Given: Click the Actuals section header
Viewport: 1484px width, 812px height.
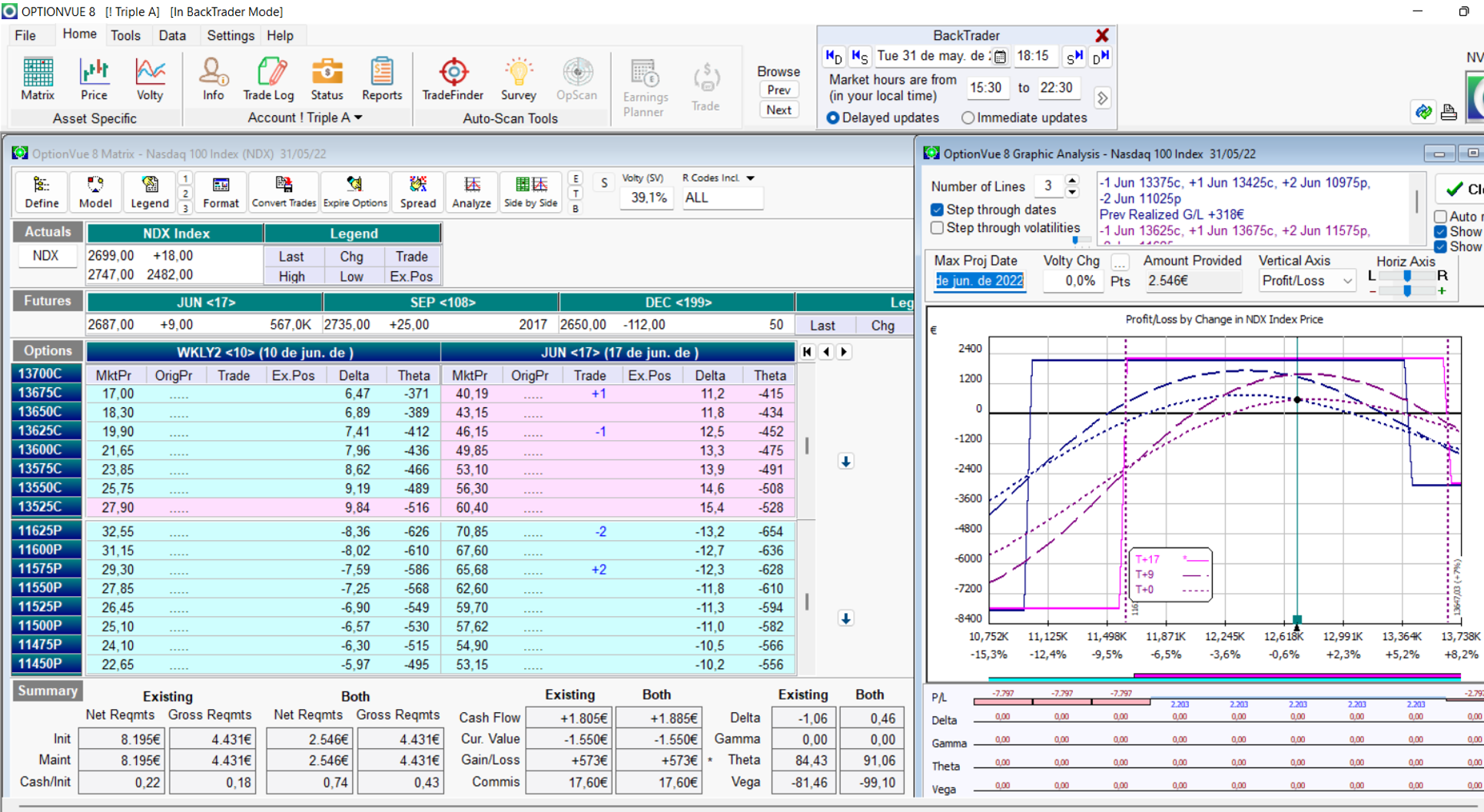Looking at the screenshot, I should pyautogui.click(x=48, y=232).
